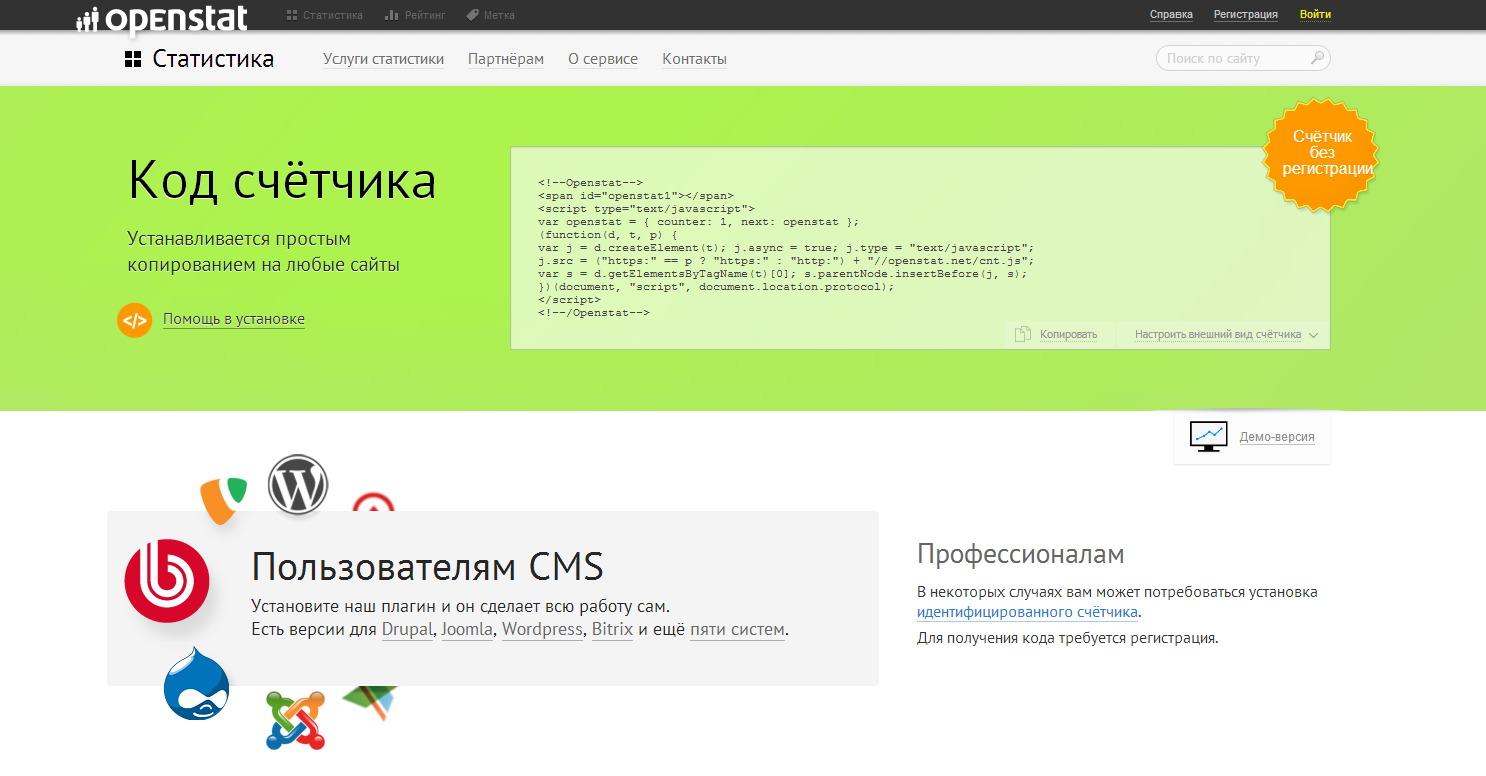This screenshot has width=1486, height=776.
Task: Click the Регистрация link
Action: (x=1246, y=15)
